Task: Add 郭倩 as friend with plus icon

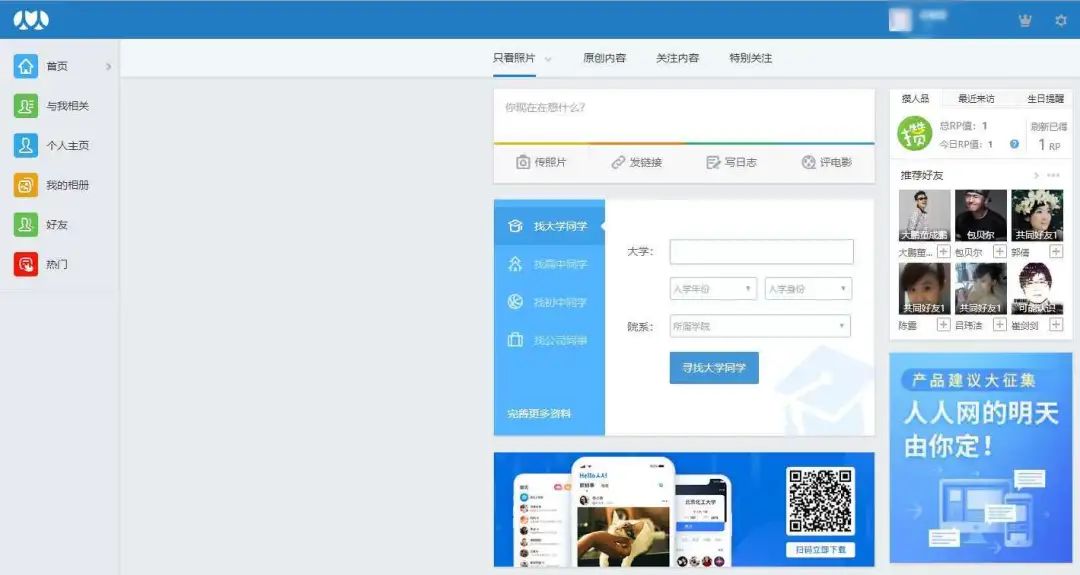Action: [1055, 252]
